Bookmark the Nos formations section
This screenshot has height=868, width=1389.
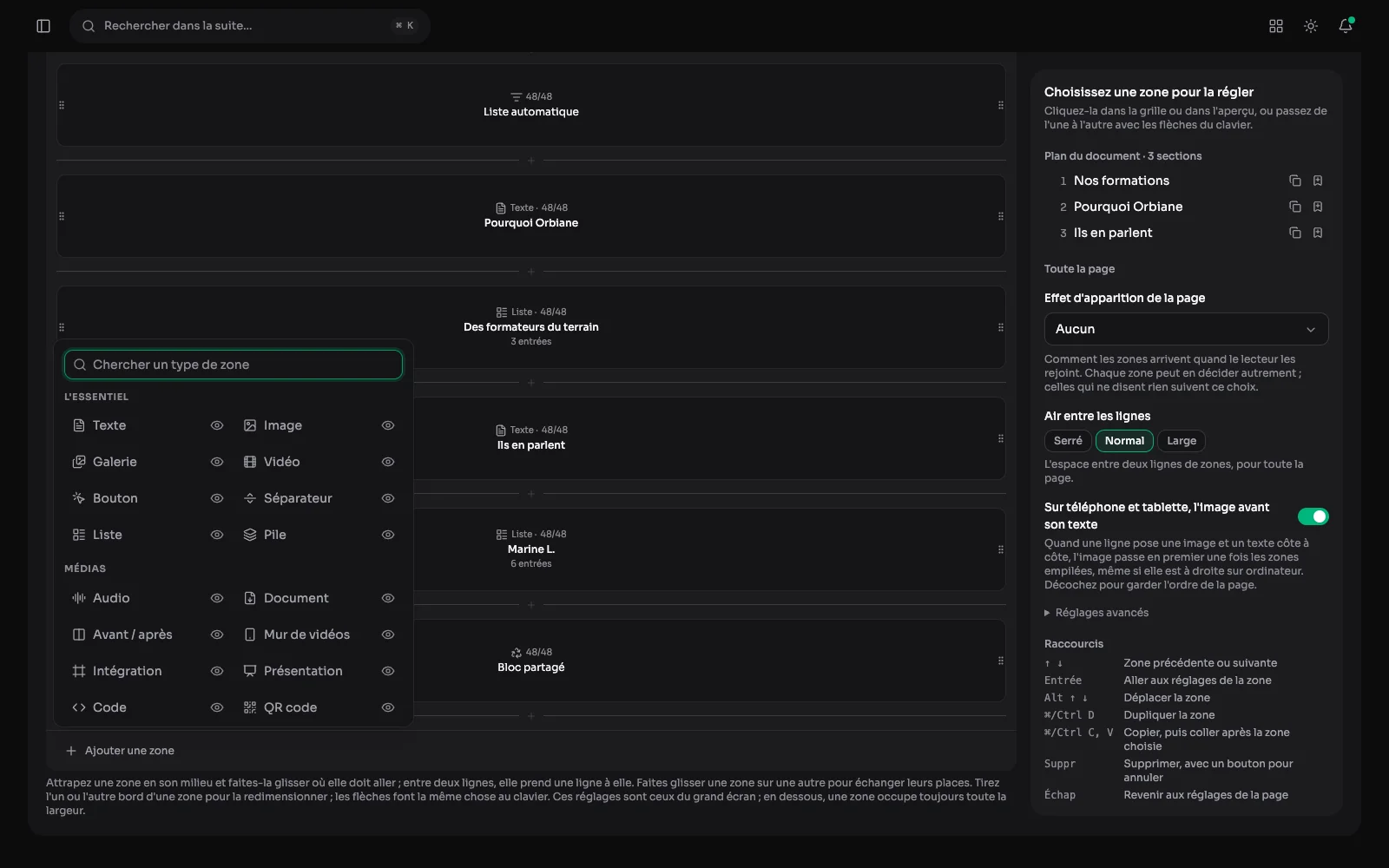click(x=1318, y=181)
